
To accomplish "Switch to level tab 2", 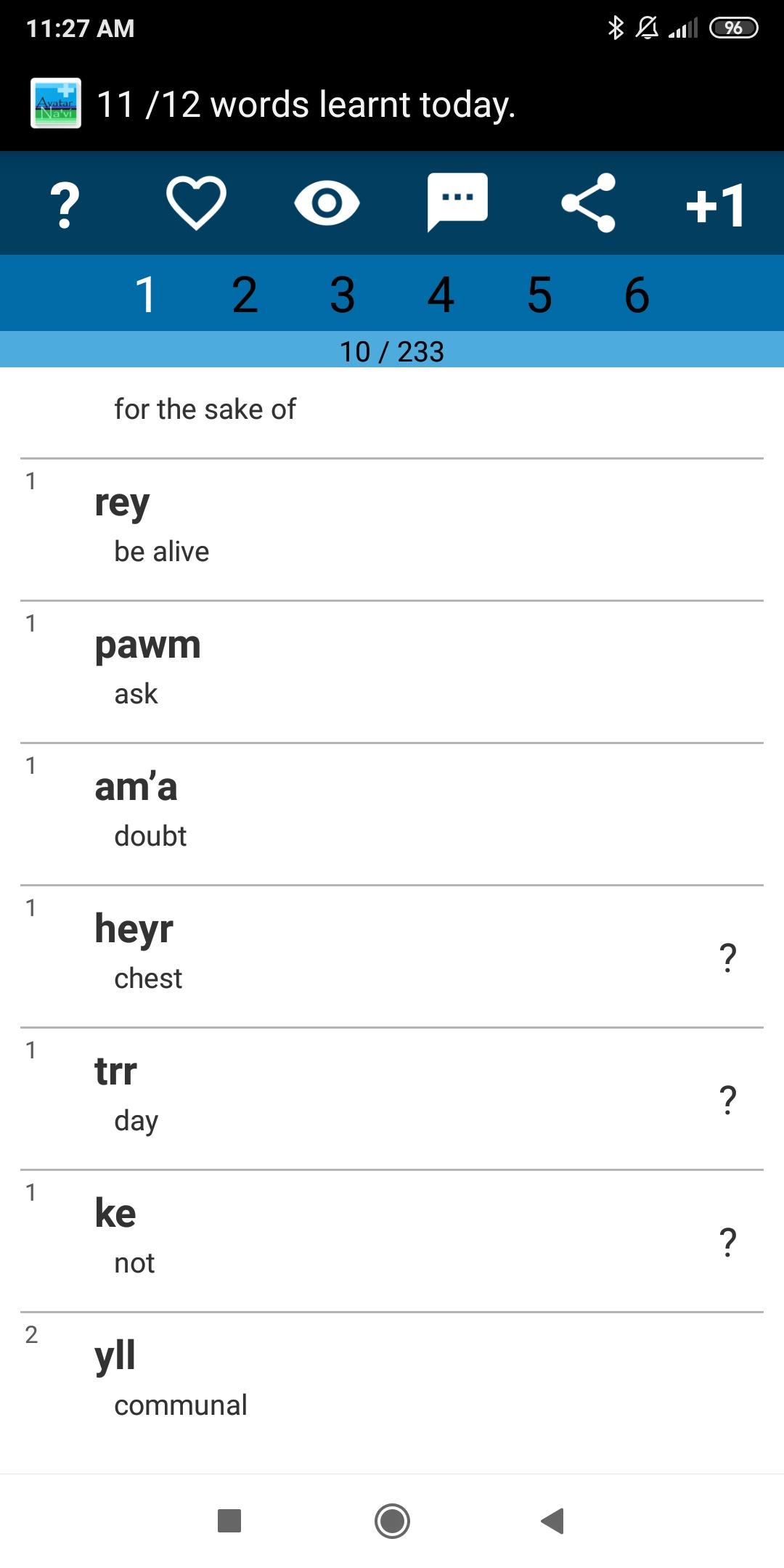I will coord(245,294).
